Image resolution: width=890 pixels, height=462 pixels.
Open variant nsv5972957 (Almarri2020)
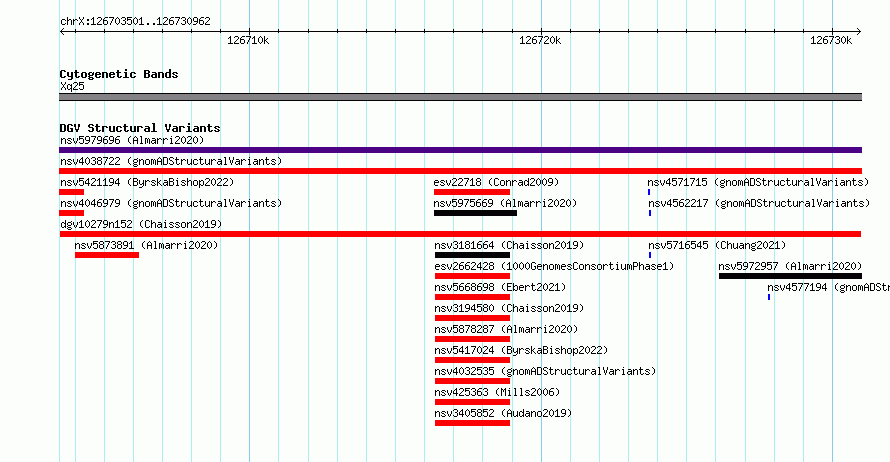click(x=790, y=266)
